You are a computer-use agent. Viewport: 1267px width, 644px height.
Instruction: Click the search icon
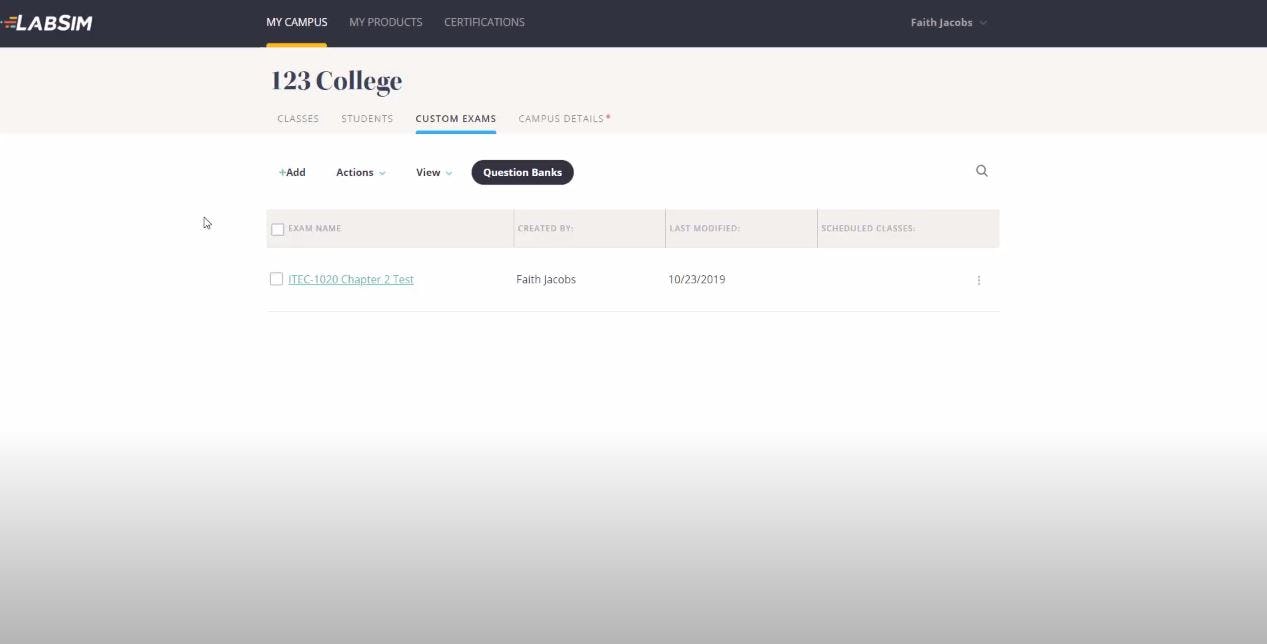point(981,170)
